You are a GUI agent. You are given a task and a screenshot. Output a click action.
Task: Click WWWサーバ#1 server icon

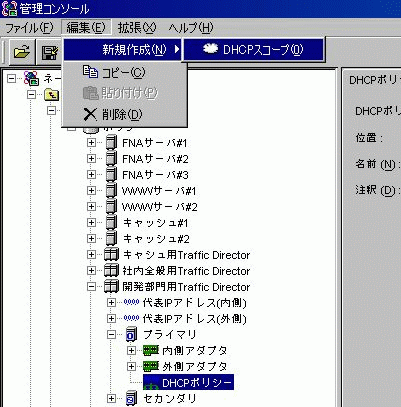111,191
